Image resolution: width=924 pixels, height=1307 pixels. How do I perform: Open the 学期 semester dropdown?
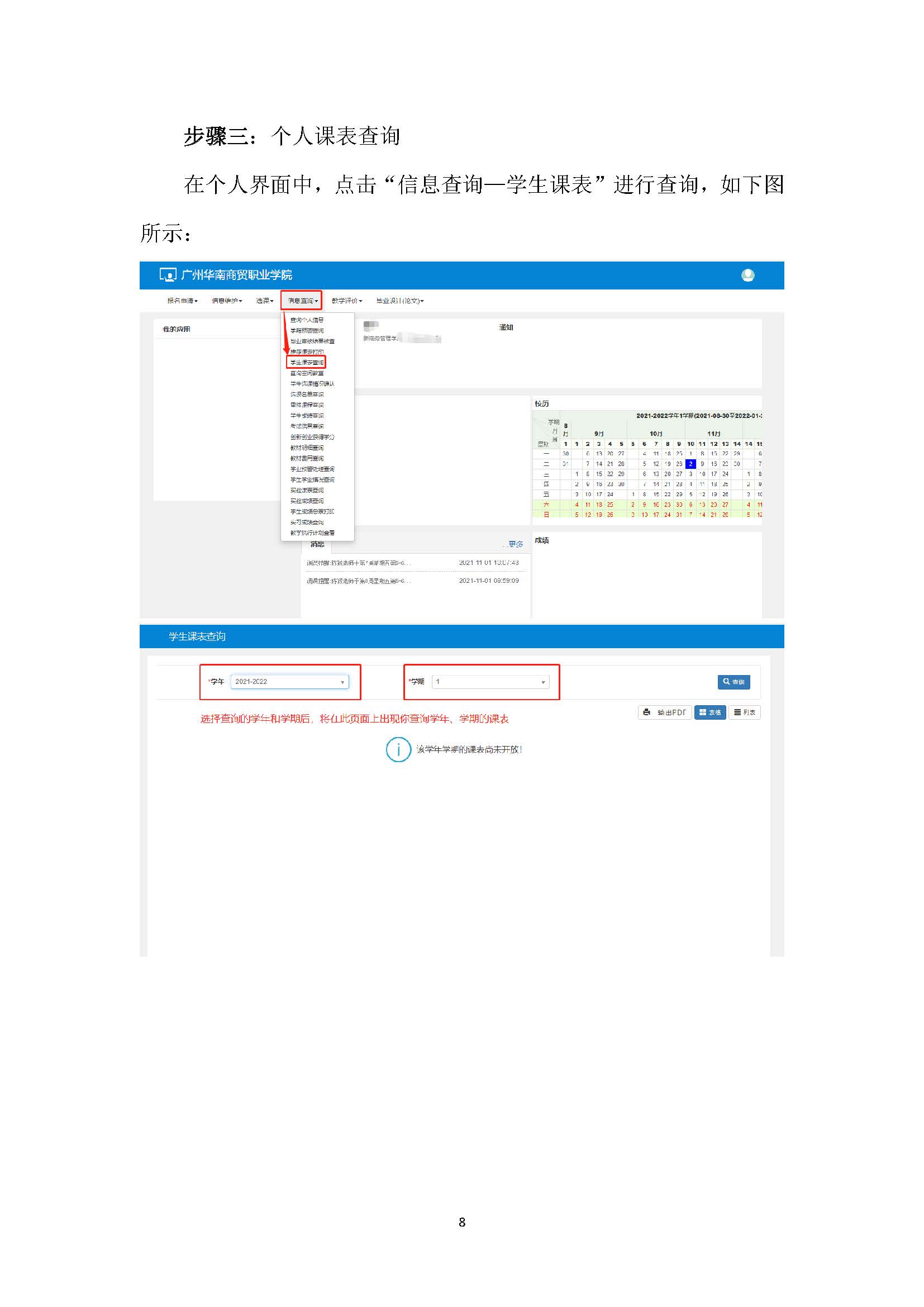[x=490, y=682]
